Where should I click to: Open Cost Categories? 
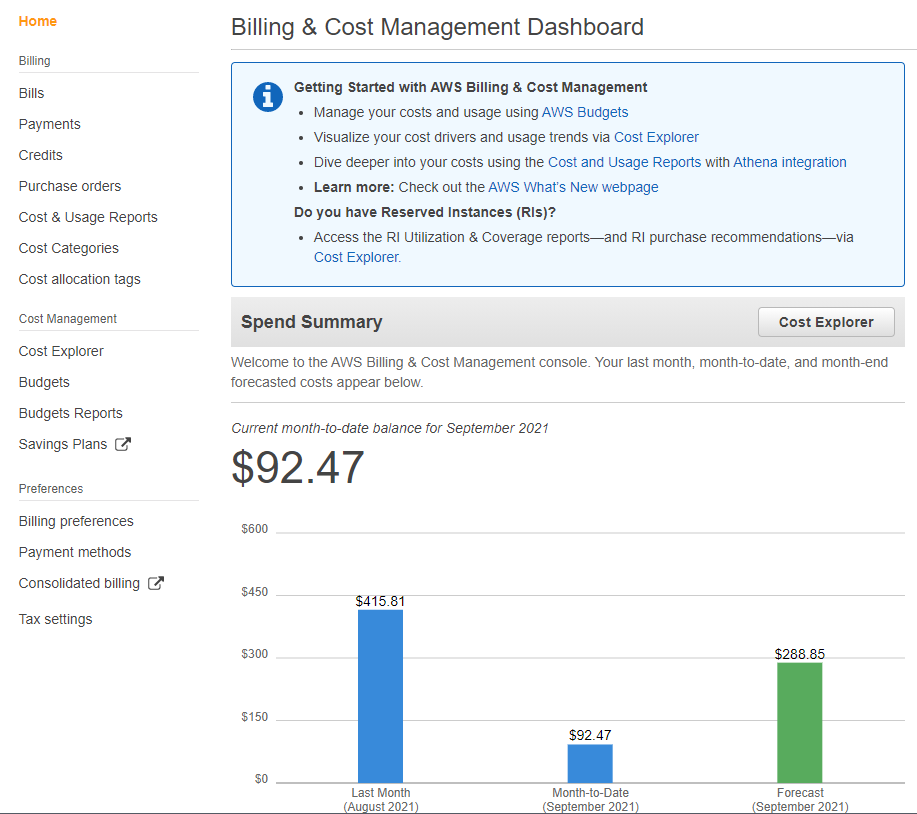tap(68, 247)
